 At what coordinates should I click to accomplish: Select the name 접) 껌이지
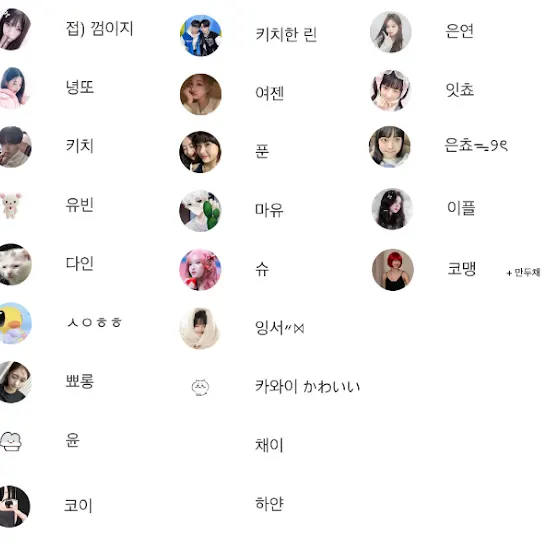100,29
